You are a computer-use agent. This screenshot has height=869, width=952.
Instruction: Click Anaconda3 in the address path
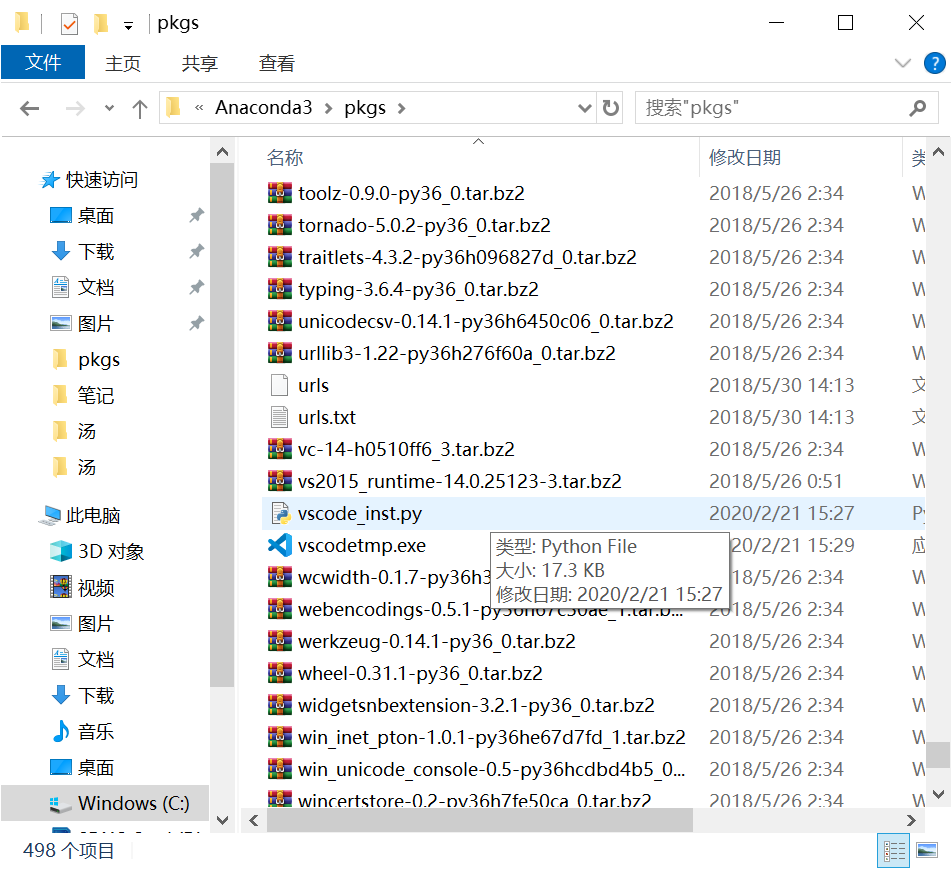click(x=264, y=107)
